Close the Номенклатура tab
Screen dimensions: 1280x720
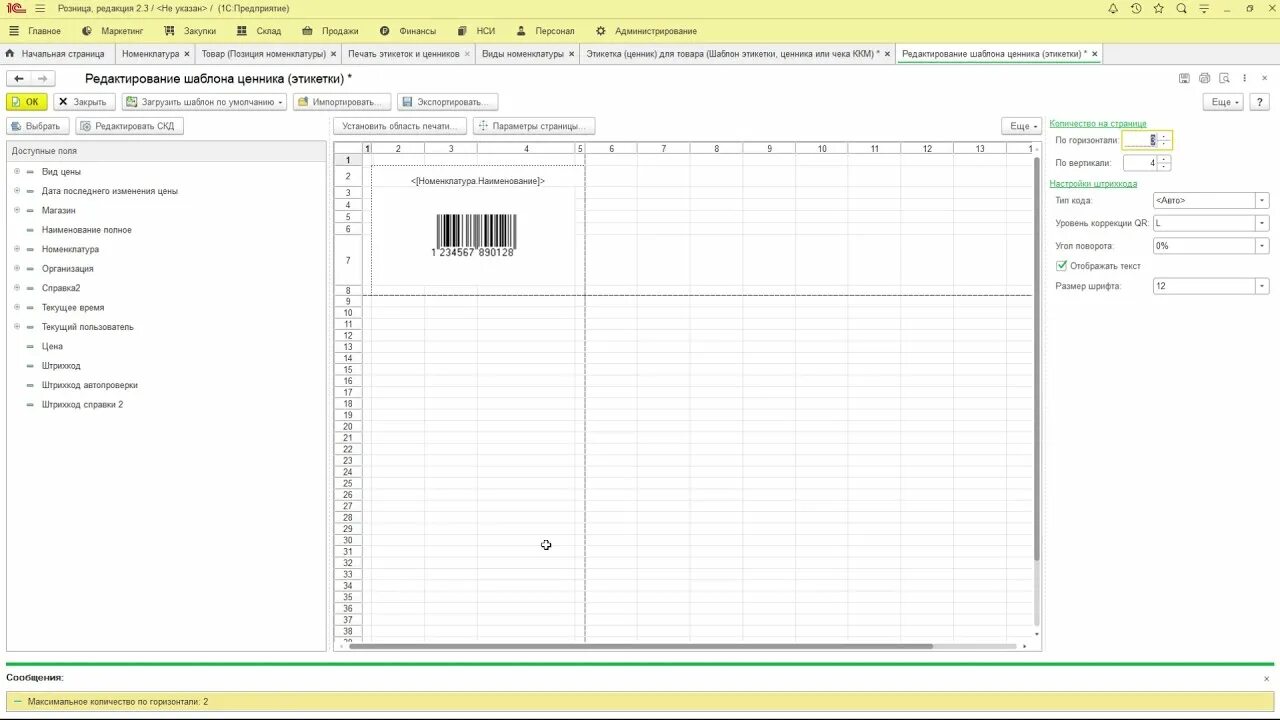[186, 54]
